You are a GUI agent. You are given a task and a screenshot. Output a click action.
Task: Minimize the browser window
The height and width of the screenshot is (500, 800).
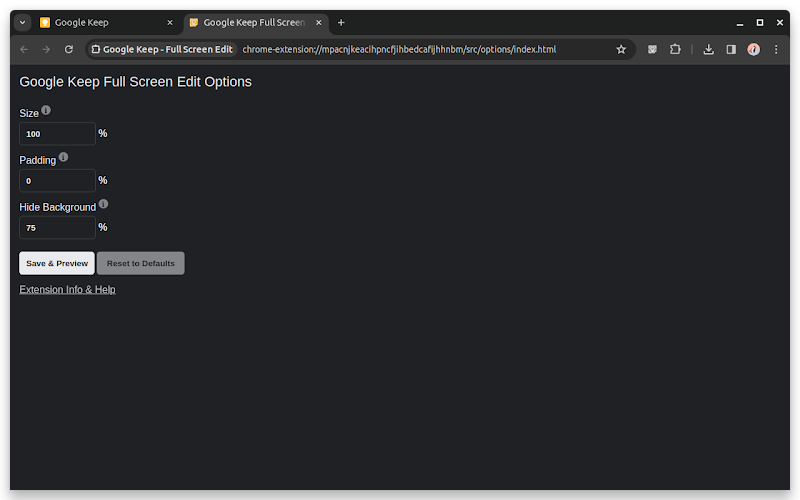(x=740, y=22)
